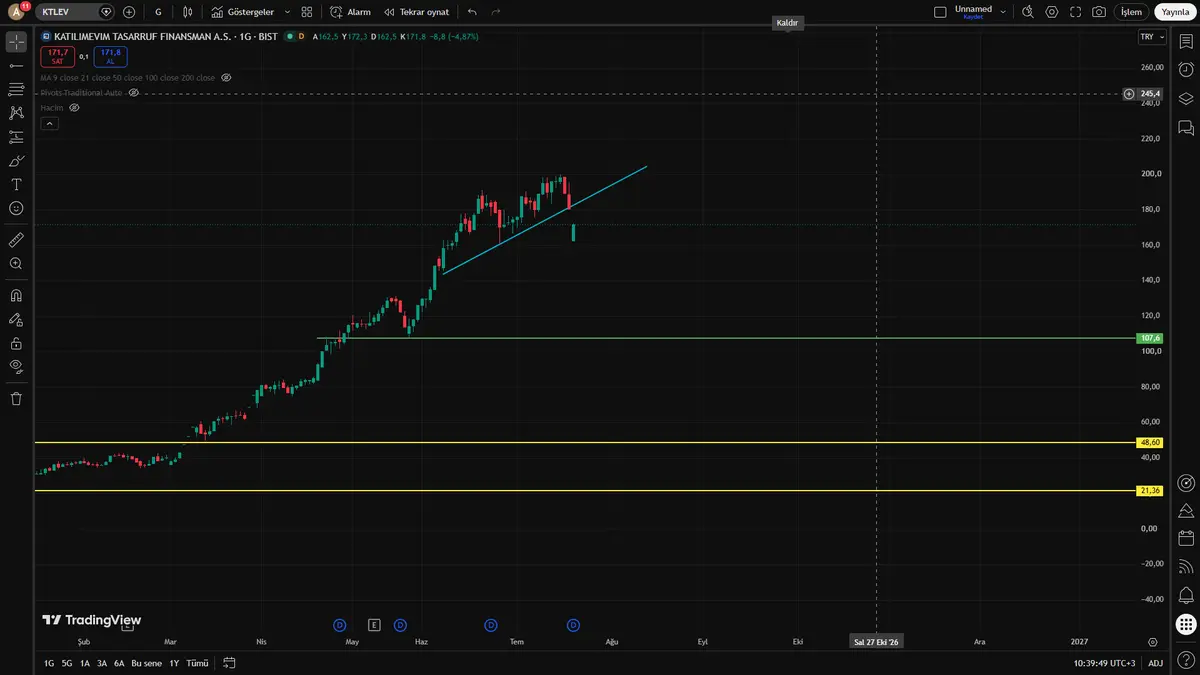1200x675 pixels.
Task: Open the quick search icon
Action: (x=1028, y=12)
